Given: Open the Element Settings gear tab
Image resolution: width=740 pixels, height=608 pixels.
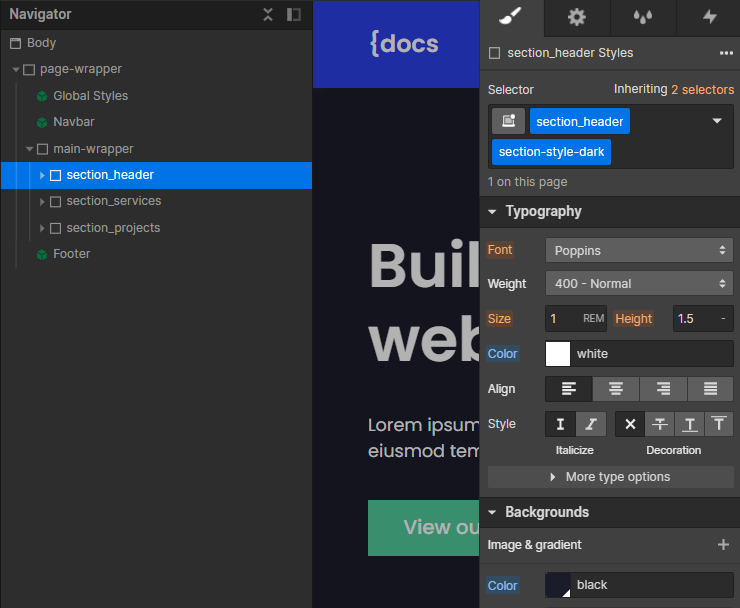Looking at the screenshot, I should point(576,17).
